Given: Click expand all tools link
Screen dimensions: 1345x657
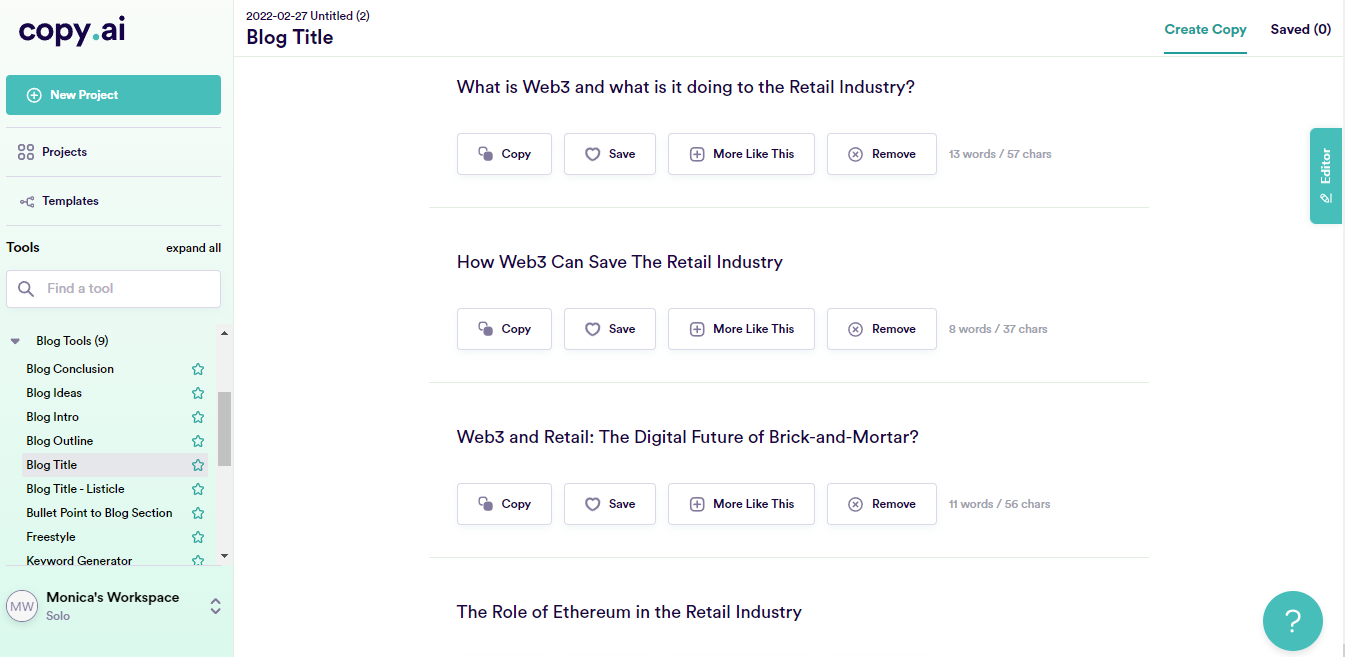Looking at the screenshot, I should [193, 248].
